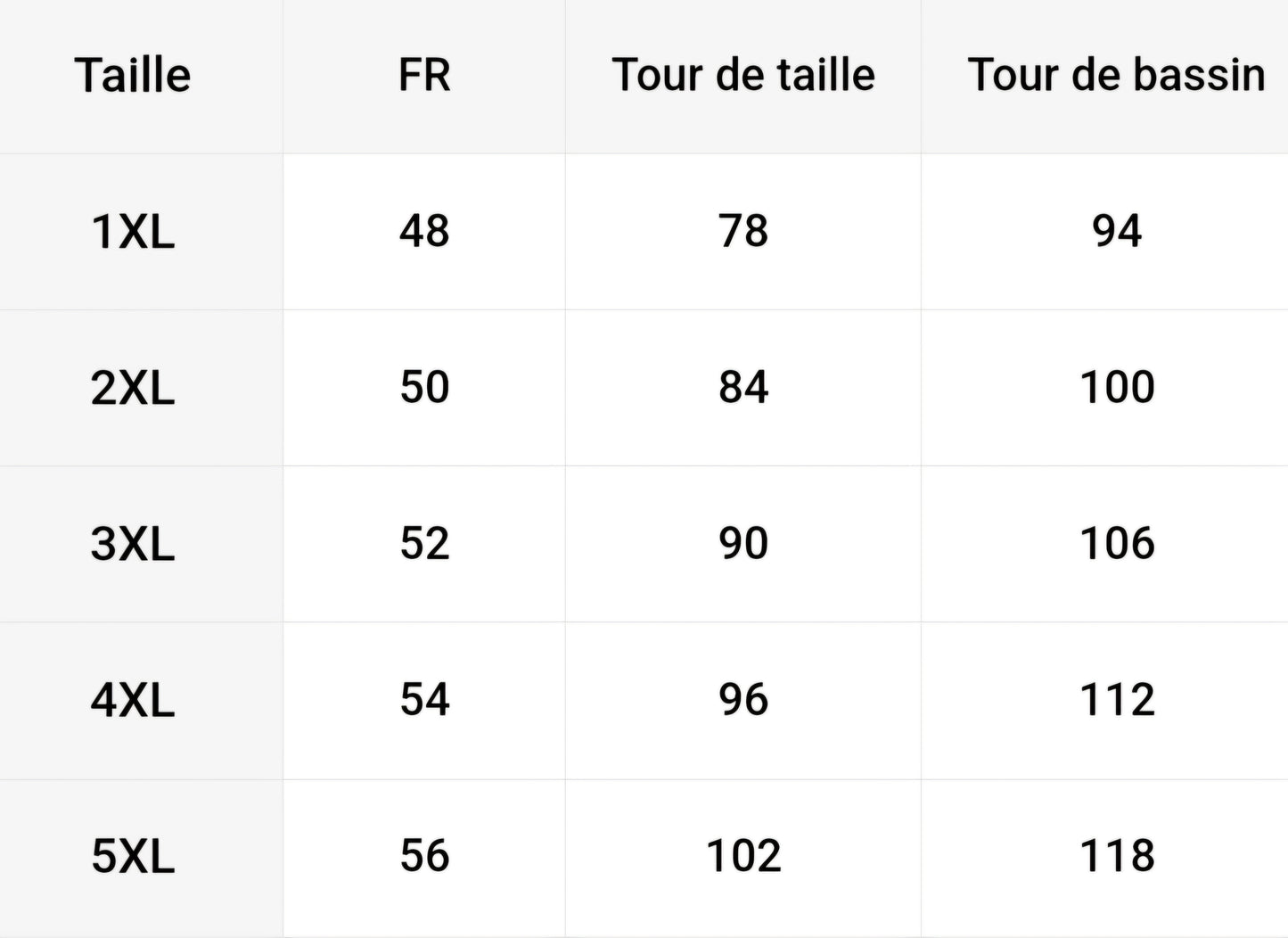
Task: Click FR value 56 cell
Action: [424, 856]
